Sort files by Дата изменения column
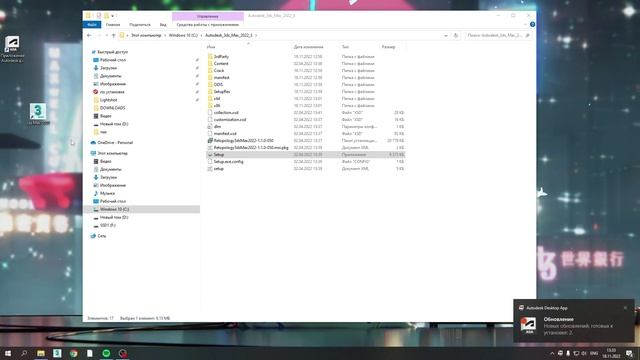Screen dimensions: 640x360 coord(308,47)
